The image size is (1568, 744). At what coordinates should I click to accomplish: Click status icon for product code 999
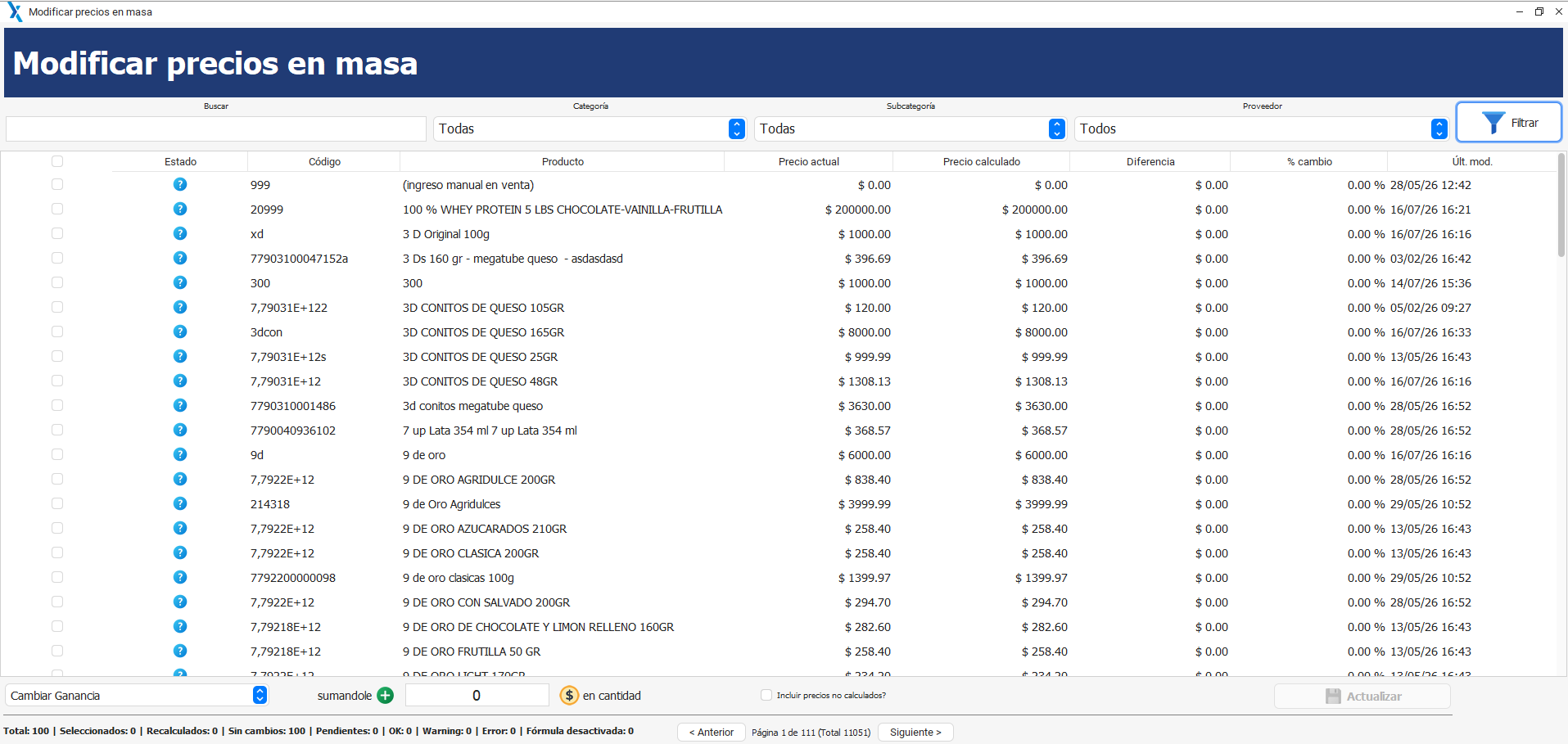click(x=180, y=185)
